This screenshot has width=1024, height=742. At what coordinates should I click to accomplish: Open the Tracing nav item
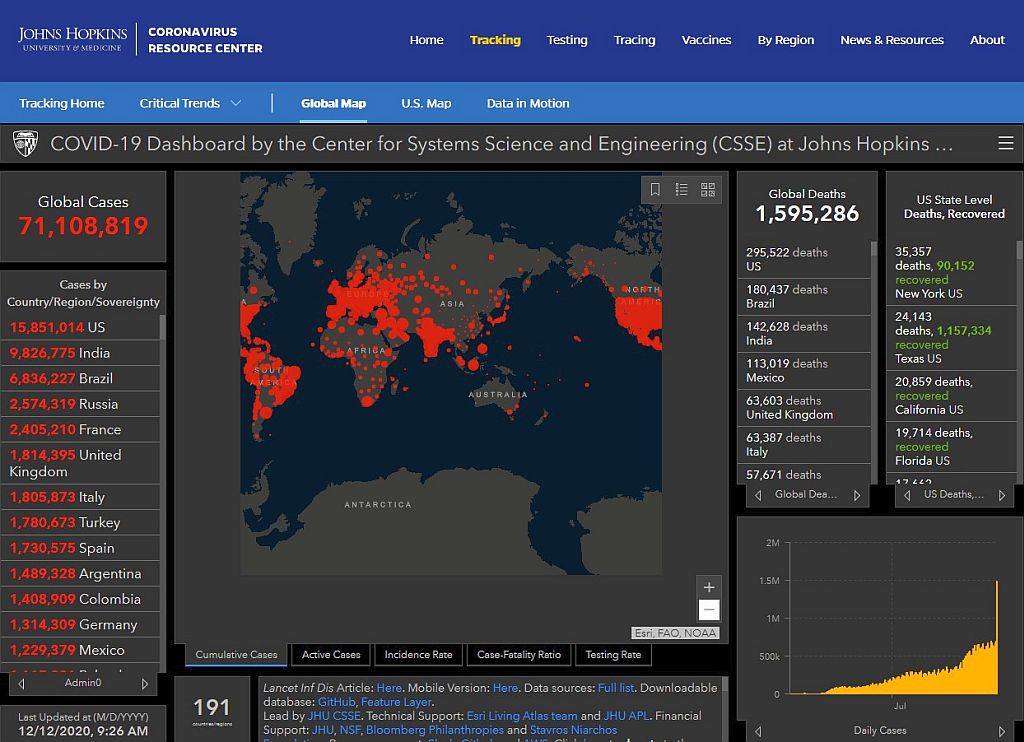point(634,40)
